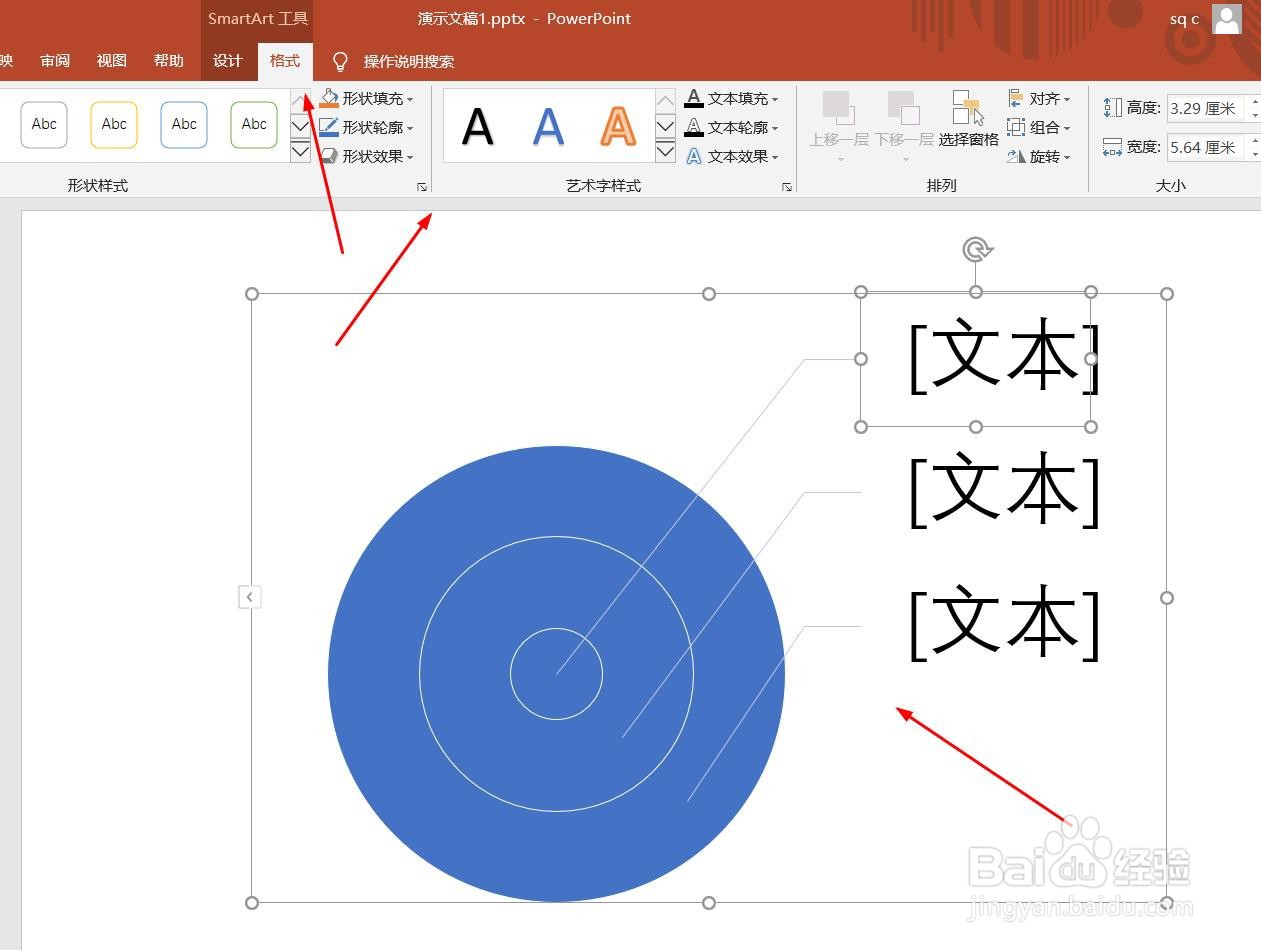Open the 组合 group menu

(1040, 127)
